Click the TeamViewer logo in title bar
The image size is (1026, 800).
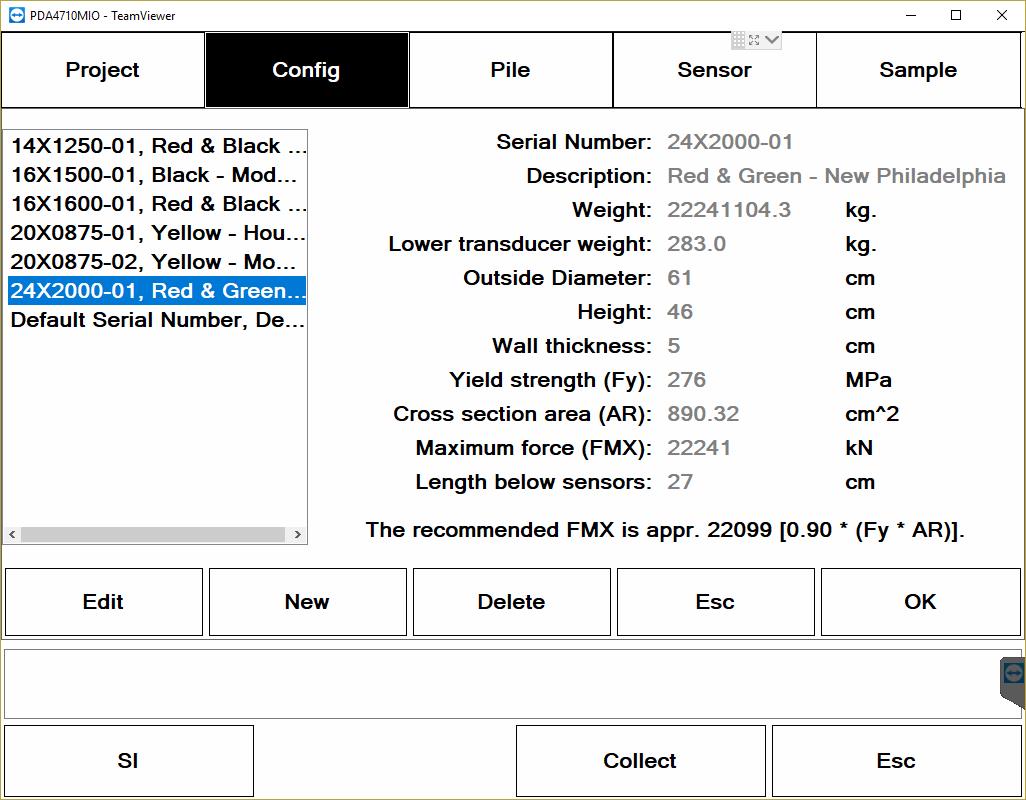coord(14,15)
